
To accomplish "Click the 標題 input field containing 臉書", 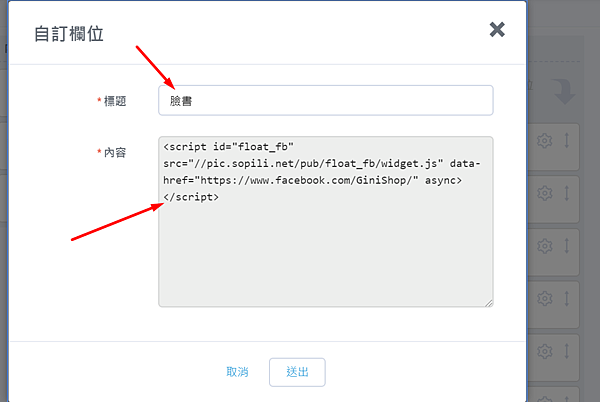I will click(325, 100).
